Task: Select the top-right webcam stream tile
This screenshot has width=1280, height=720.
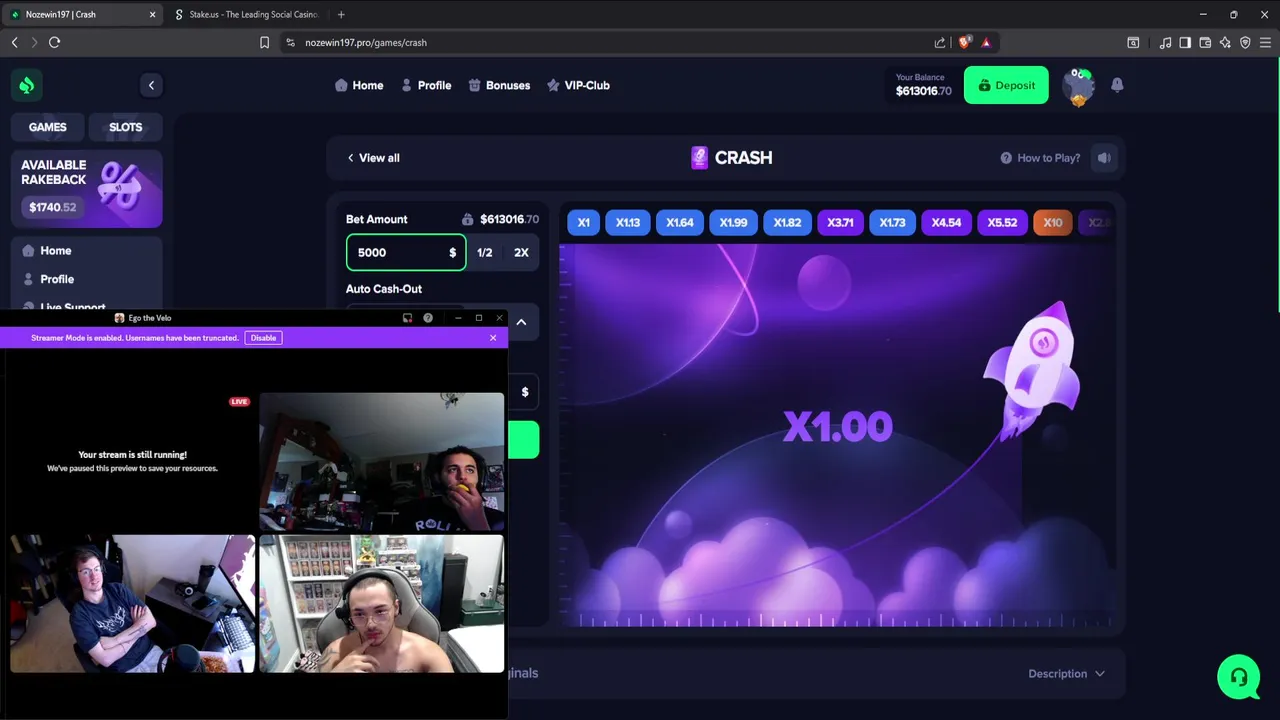Action: pos(382,461)
